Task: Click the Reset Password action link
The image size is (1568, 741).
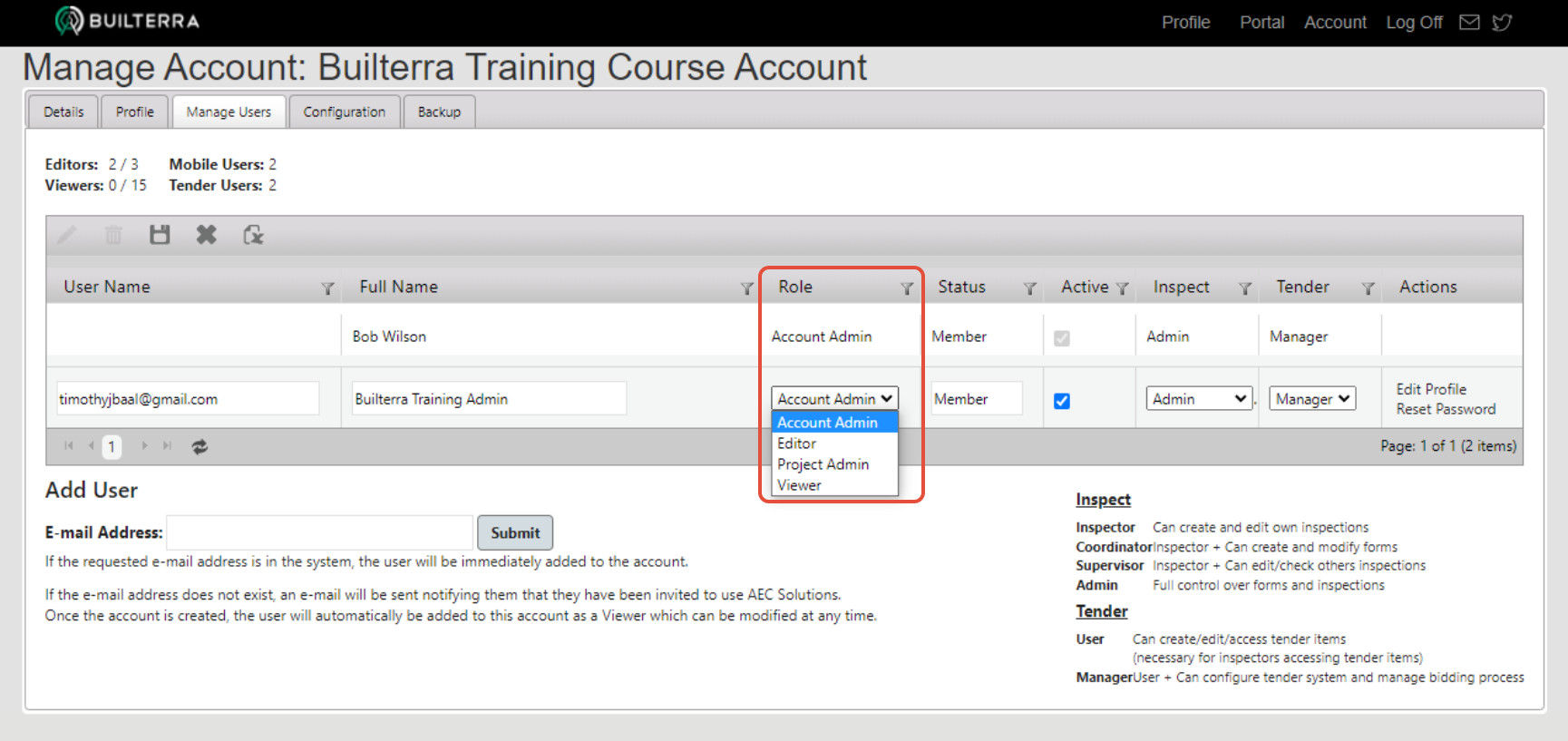Action: (x=1446, y=409)
